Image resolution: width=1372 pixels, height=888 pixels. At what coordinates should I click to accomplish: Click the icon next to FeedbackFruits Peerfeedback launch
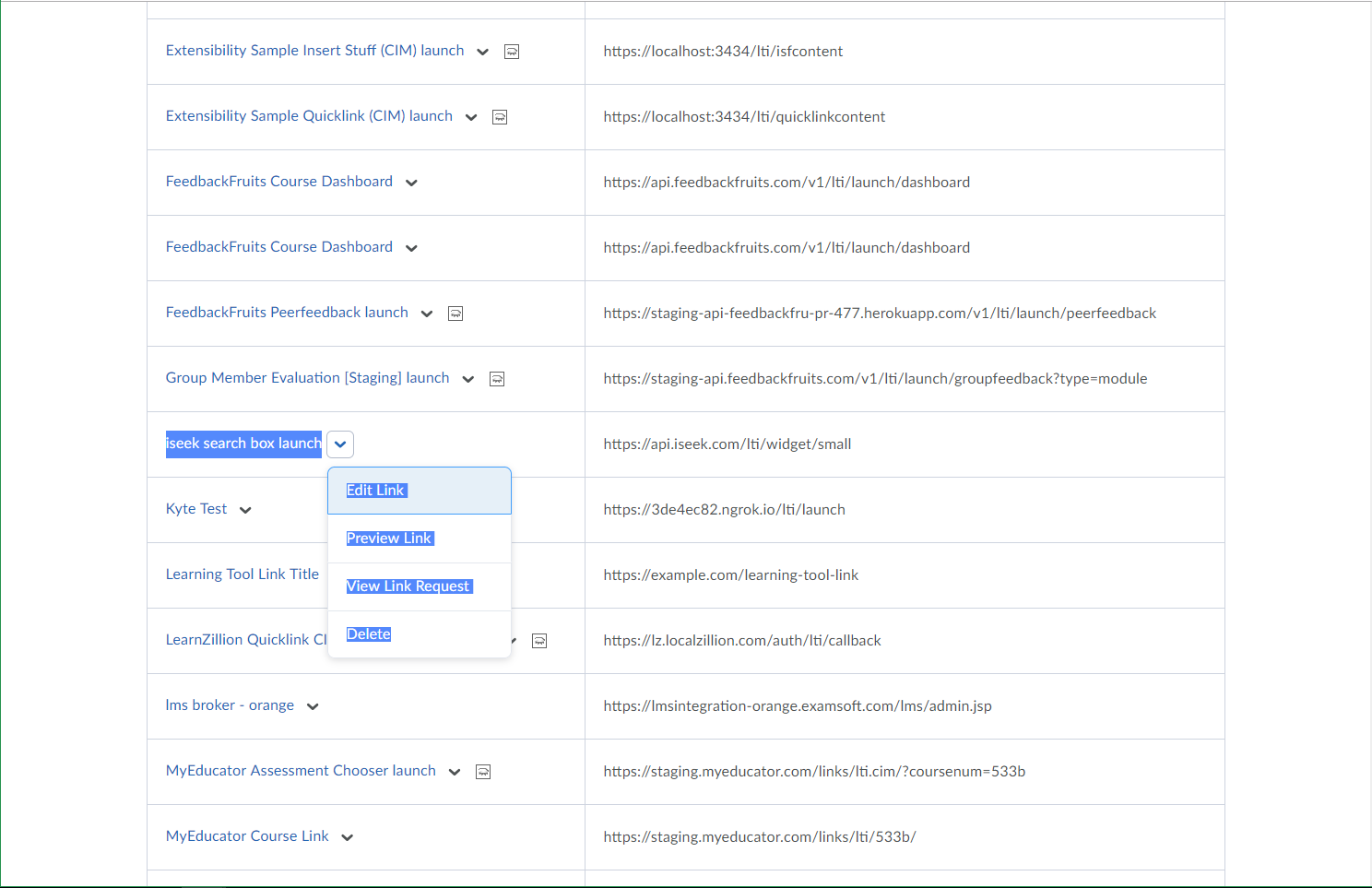click(455, 314)
